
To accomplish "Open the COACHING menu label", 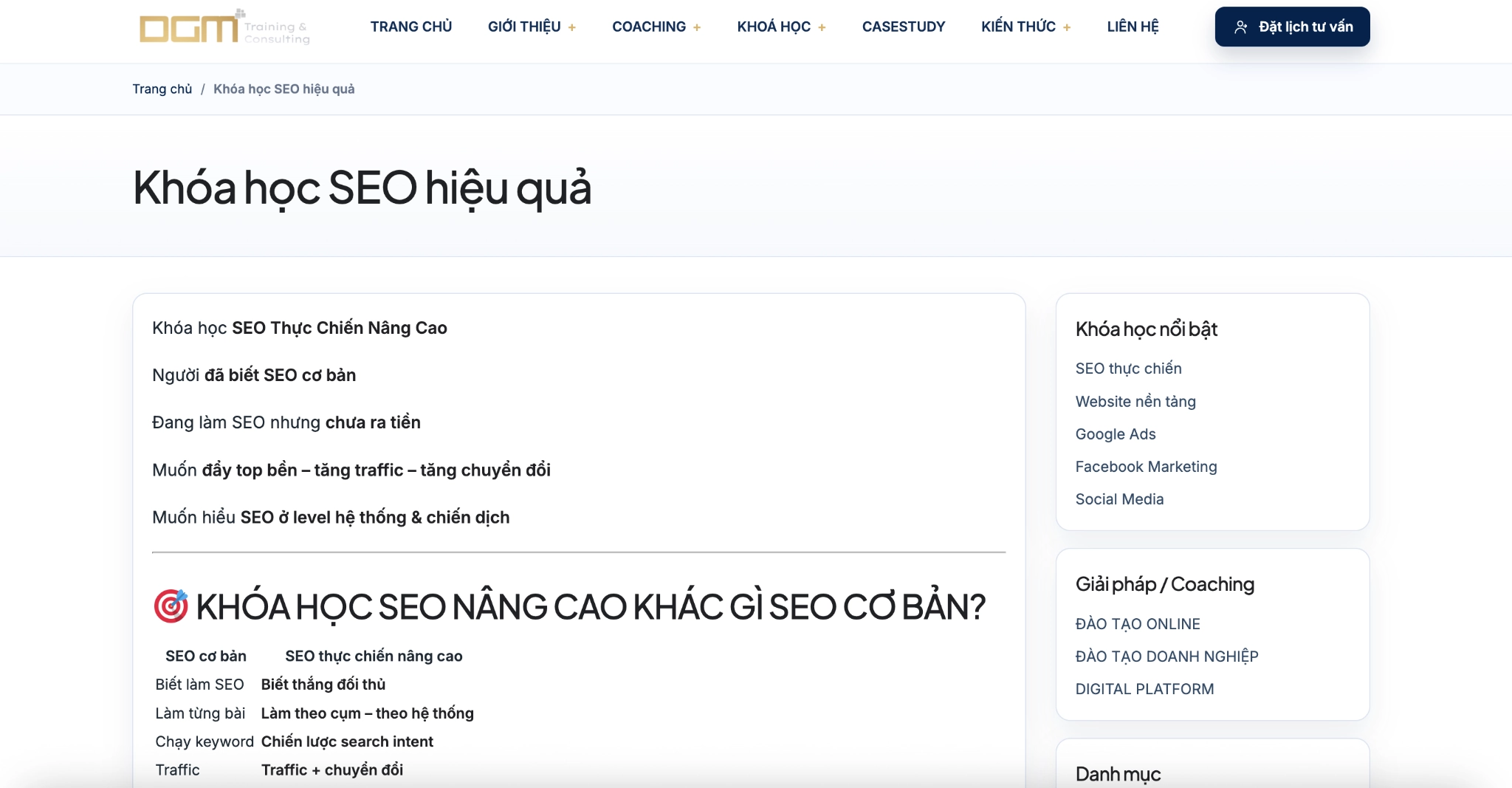I will [x=649, y=27].
